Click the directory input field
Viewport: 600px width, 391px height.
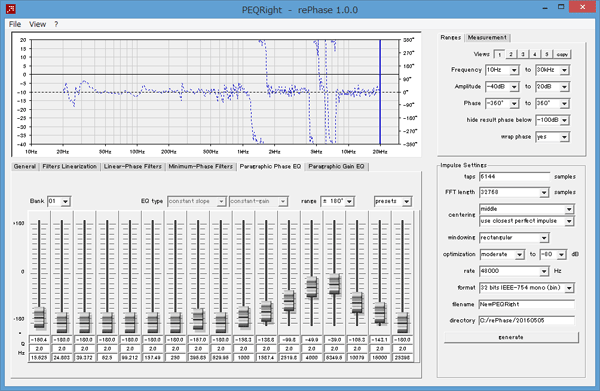tap(527, 321)
